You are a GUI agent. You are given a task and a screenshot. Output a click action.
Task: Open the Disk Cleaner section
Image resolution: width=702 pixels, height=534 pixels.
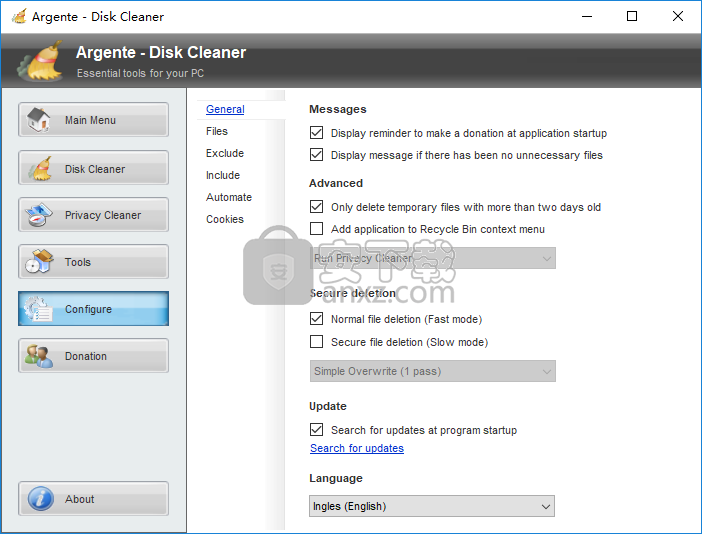(94, 168)
